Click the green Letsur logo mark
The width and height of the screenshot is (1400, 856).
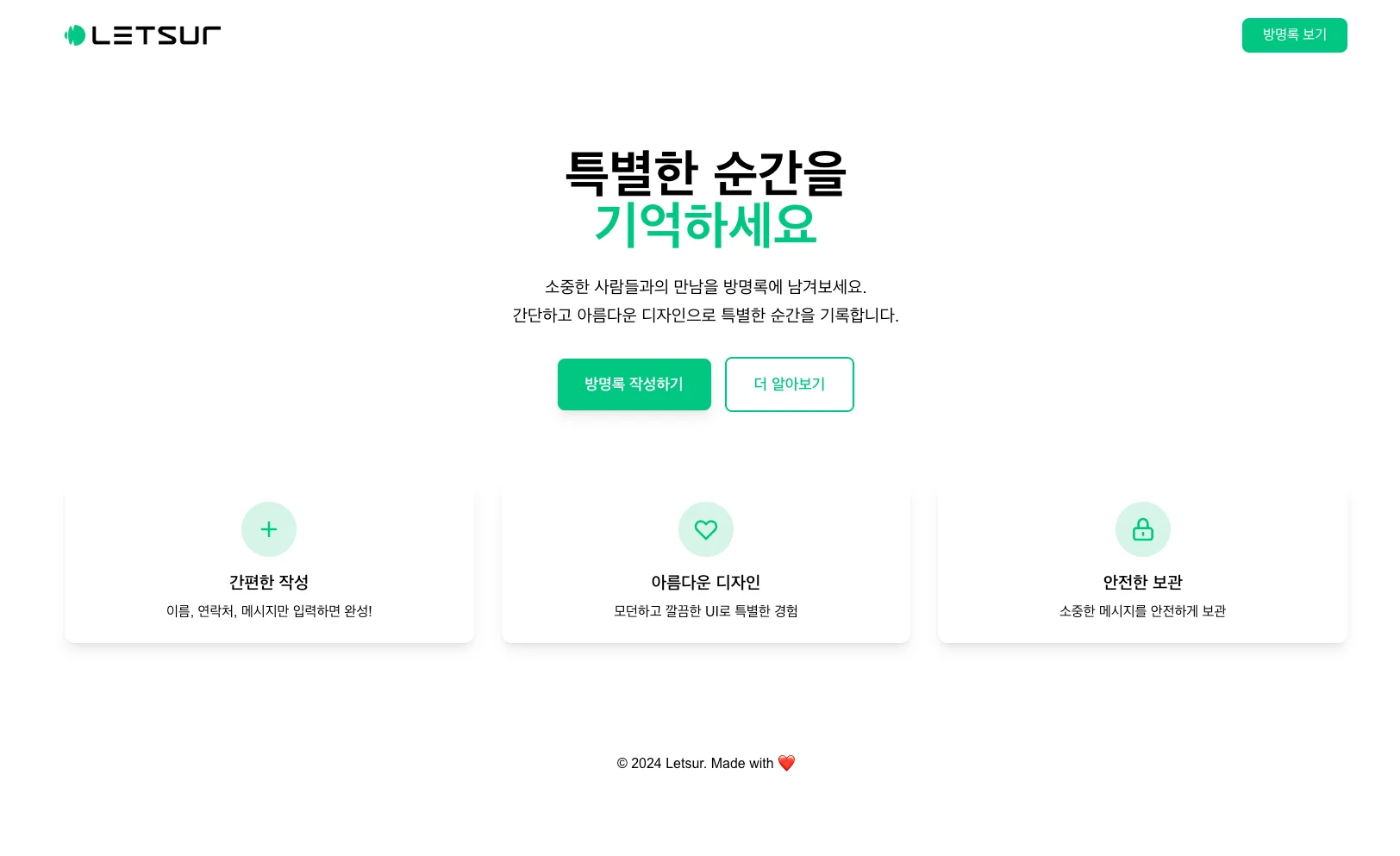point(75,35)
